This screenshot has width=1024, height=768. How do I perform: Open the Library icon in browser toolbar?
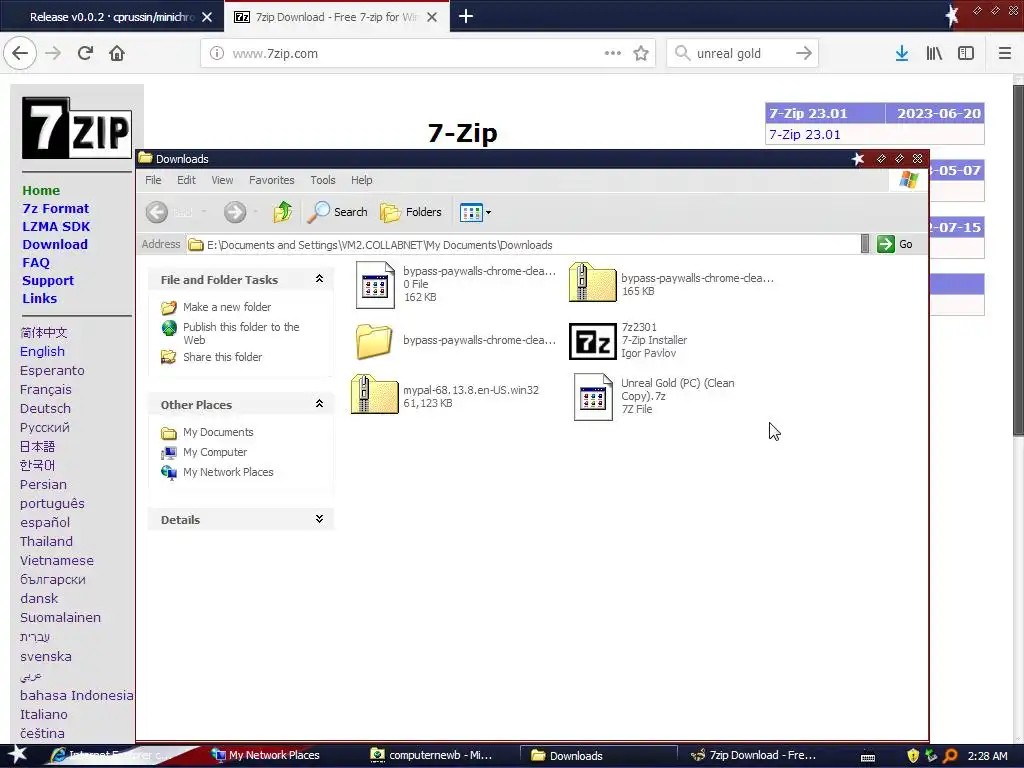(x=934, y=53)
